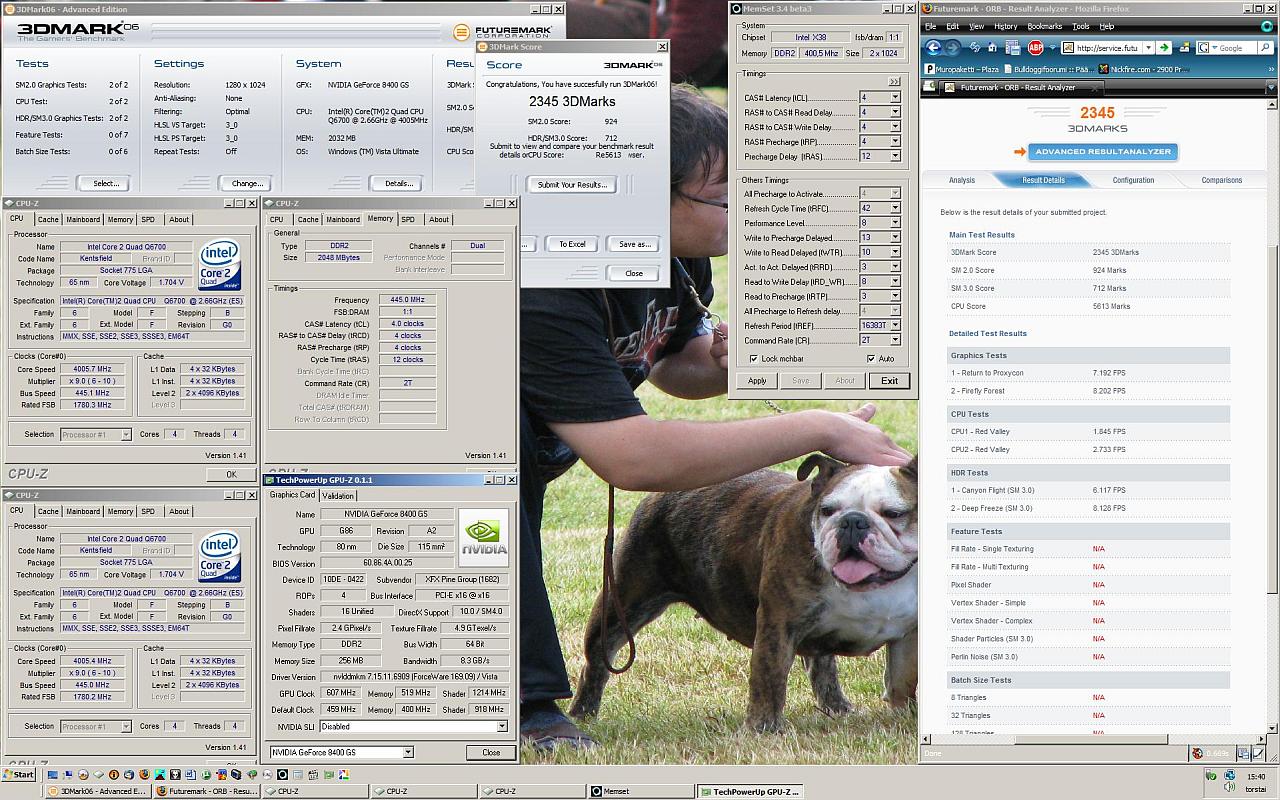The image size is (1280, 800).
Task: Open Precharge Delay (tRAS) dropdown
Action: click(x=895, y=156)
